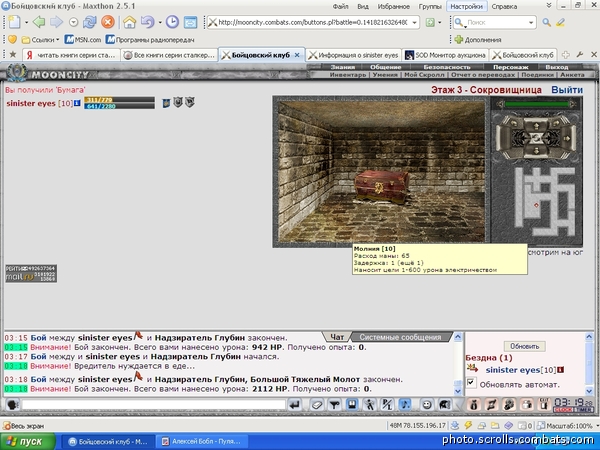Image resolution: width=600 pixels, height=450 pixels.
Task: Click the highlighter icon next to search
Action: pyautogui.click(x=561, y=22)
